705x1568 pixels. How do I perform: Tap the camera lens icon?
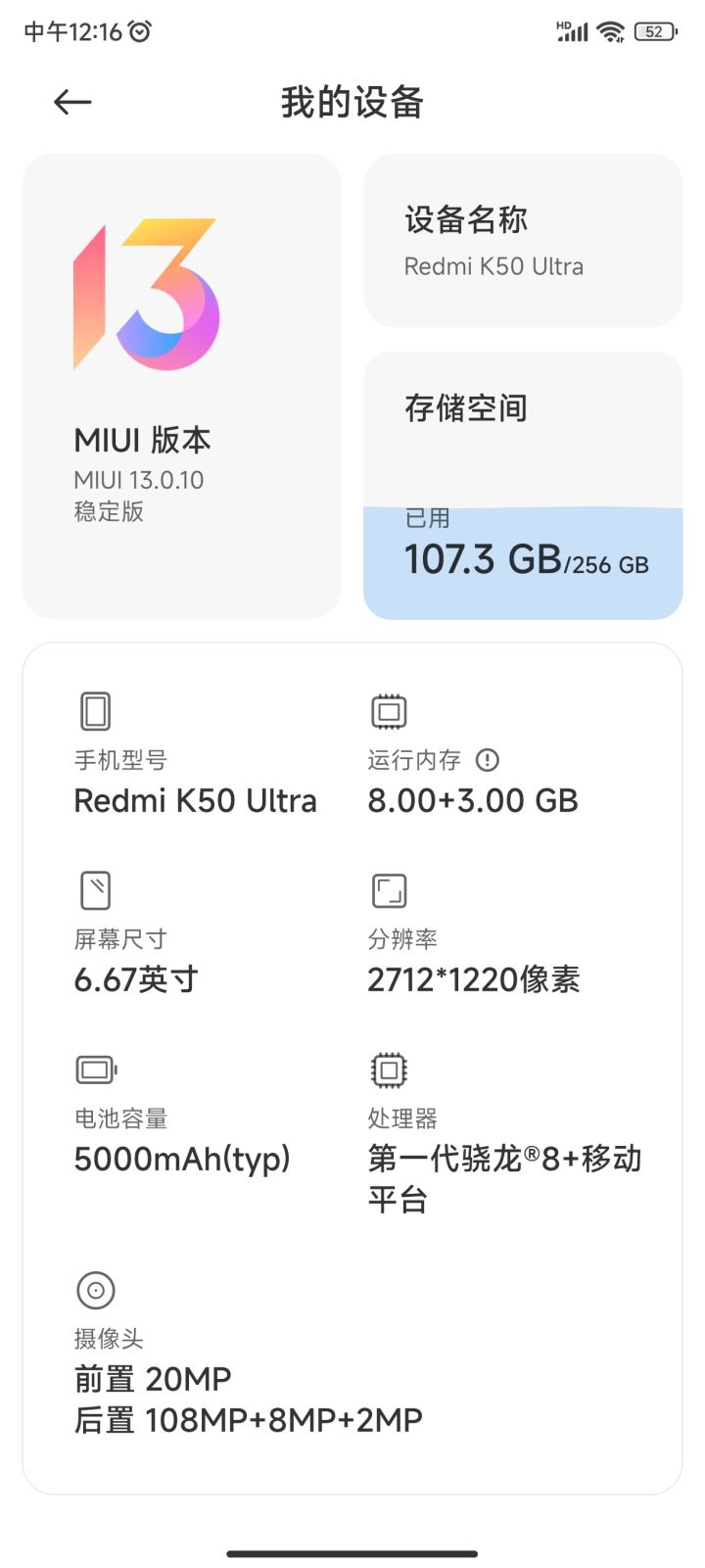tap(96, 1290)
